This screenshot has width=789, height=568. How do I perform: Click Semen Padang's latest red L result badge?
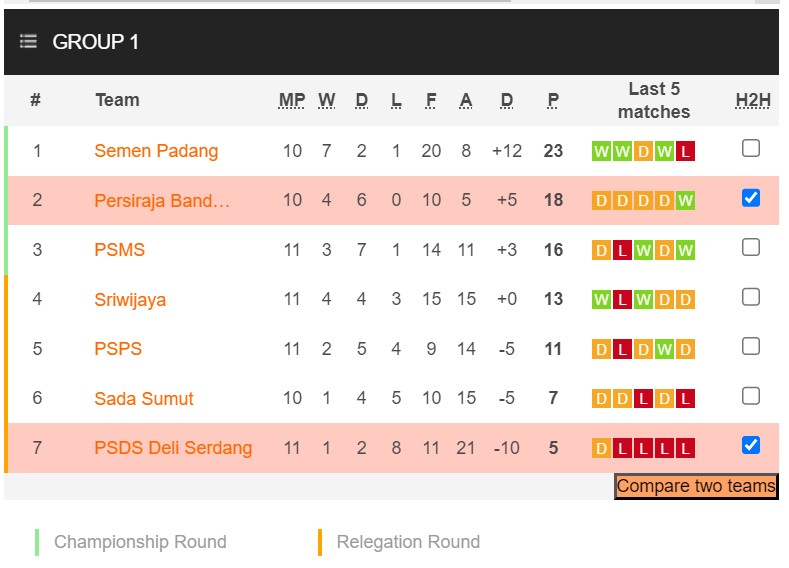point(685,152)
